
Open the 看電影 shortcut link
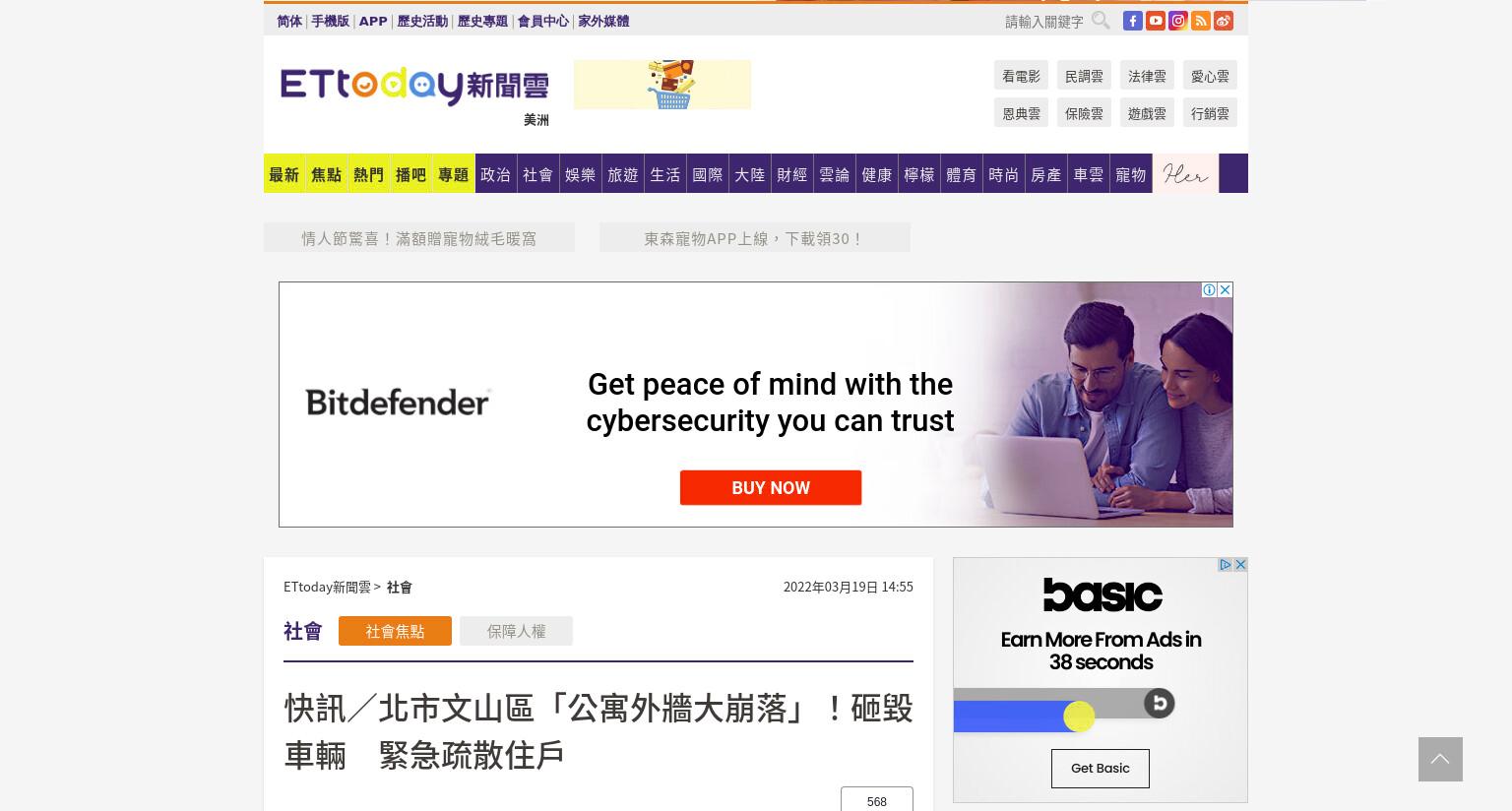click(1021, 76)
